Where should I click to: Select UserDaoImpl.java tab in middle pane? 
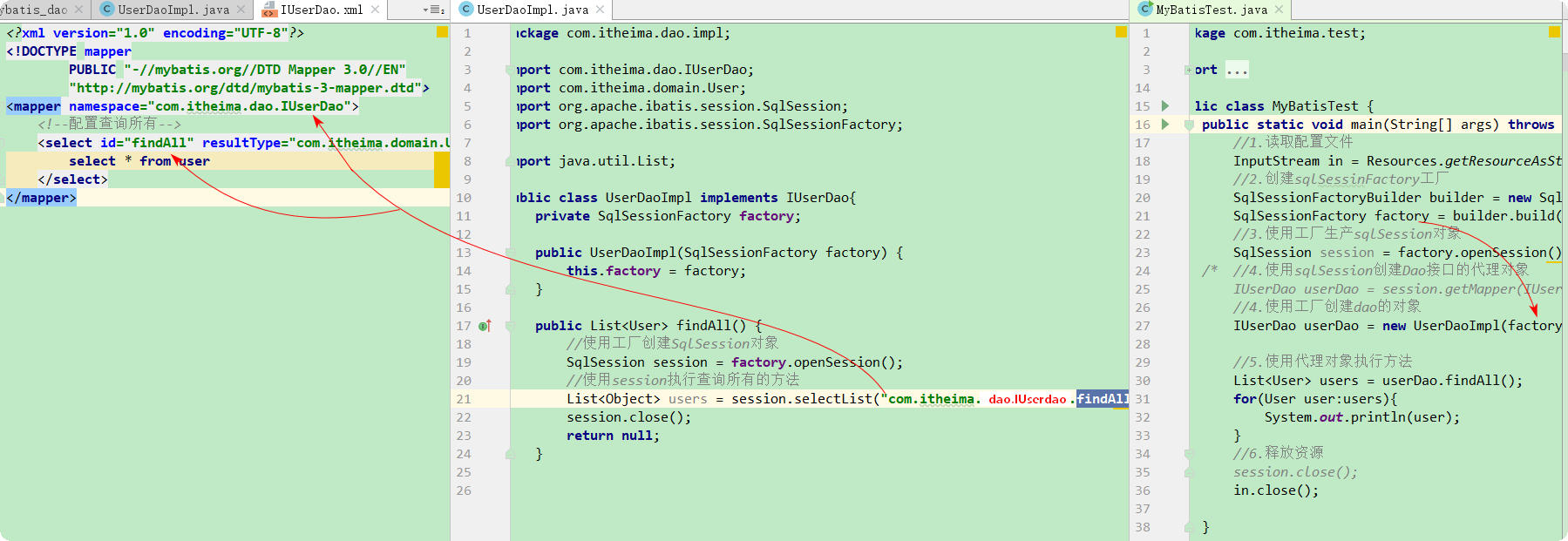click(x=533, y=10)
